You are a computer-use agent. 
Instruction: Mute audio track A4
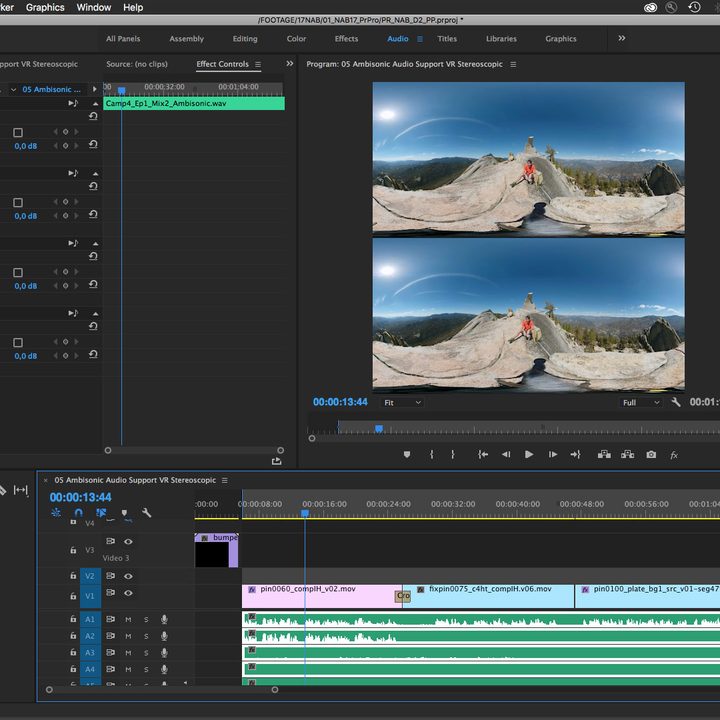point(128,669)
